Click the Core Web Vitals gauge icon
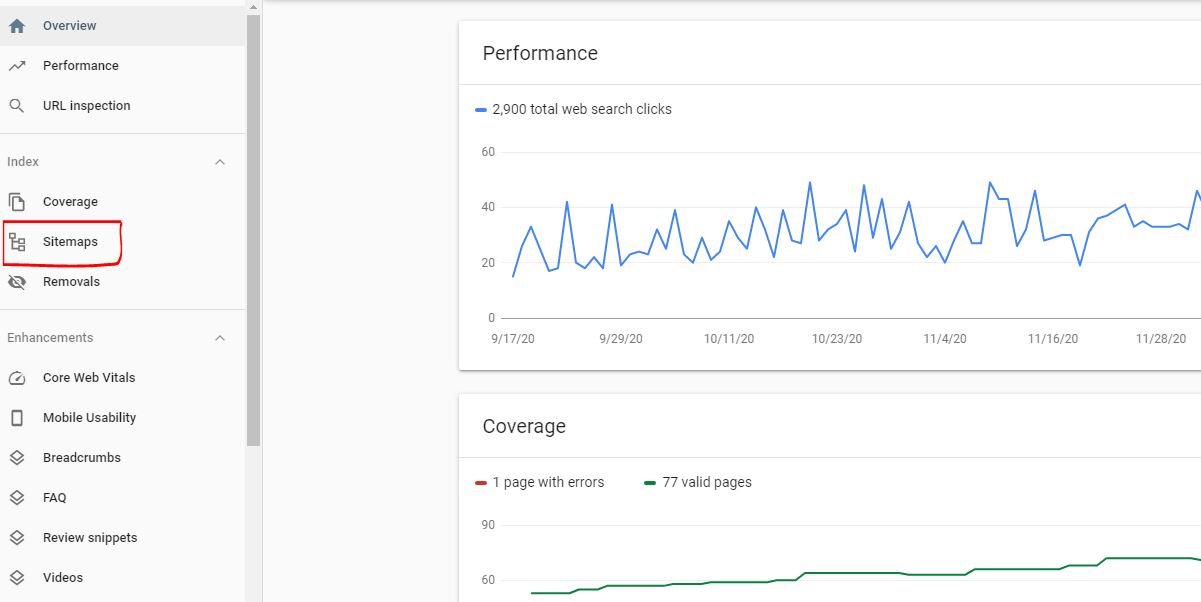Image resolution: width=1201 pixels, height=602 pixels. pos(17,378)
